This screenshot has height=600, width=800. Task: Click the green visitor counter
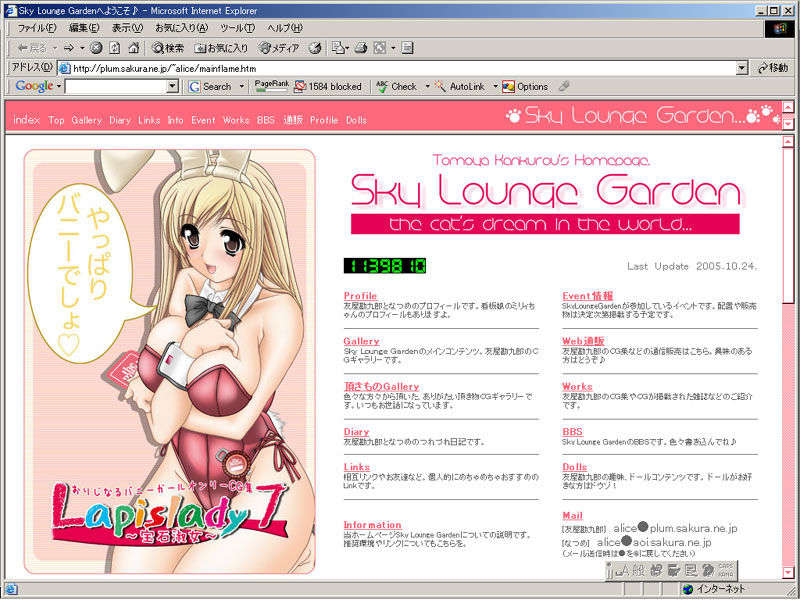click(385, 266)
